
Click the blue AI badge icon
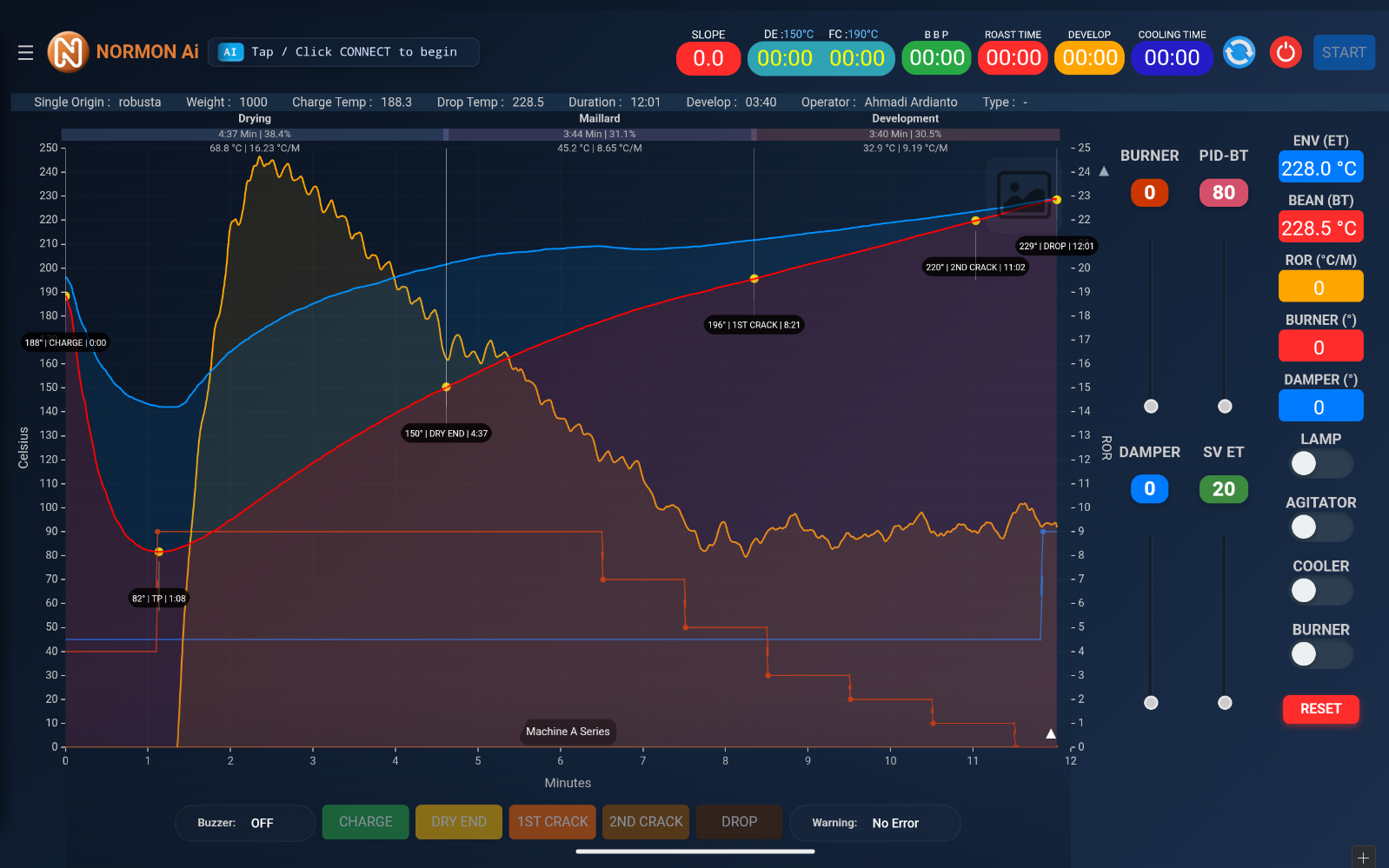coord(230,52)
